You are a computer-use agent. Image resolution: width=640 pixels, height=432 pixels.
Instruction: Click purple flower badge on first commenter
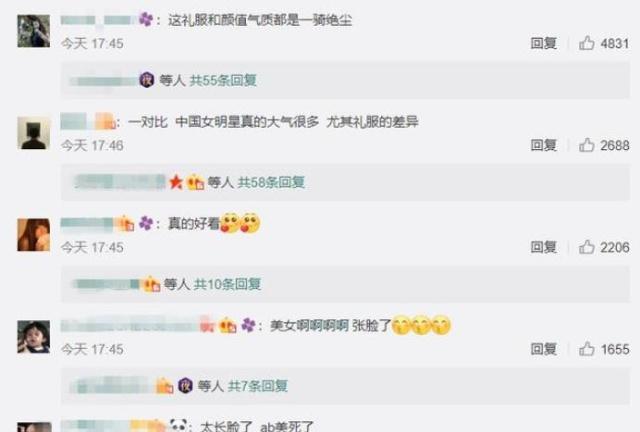pos(146,19)
